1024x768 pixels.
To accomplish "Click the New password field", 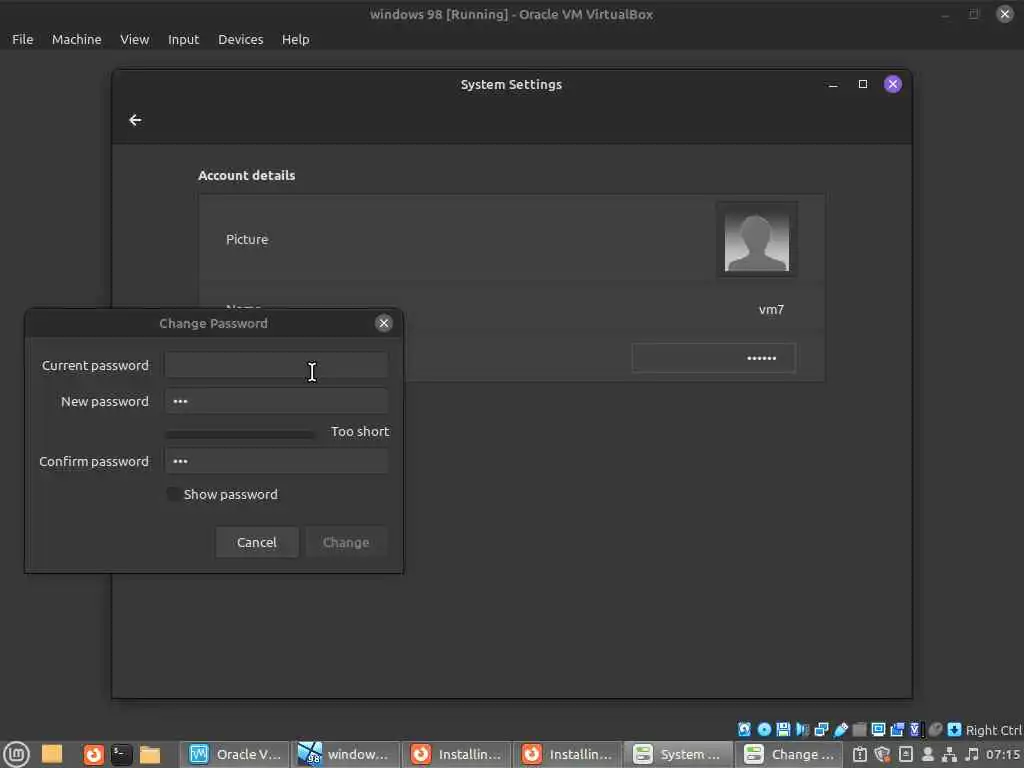I will tap(276, 401).
